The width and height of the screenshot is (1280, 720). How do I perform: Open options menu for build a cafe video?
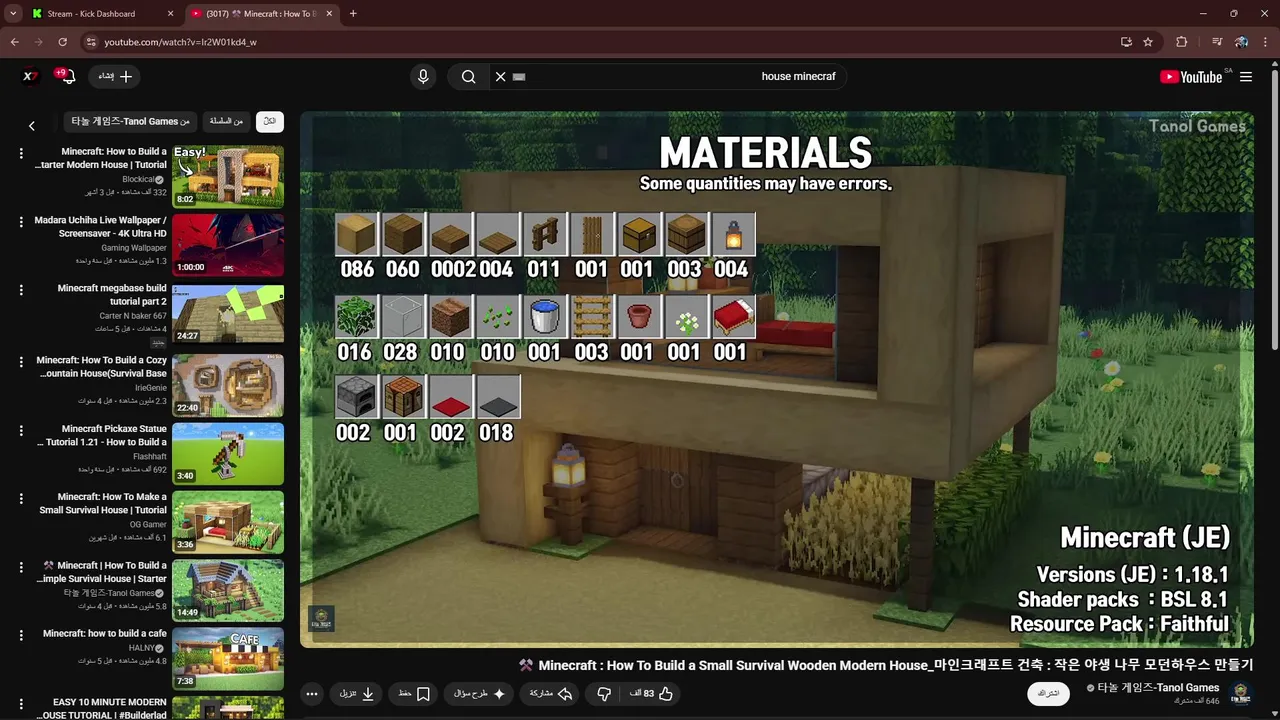(x=21, y=635)
